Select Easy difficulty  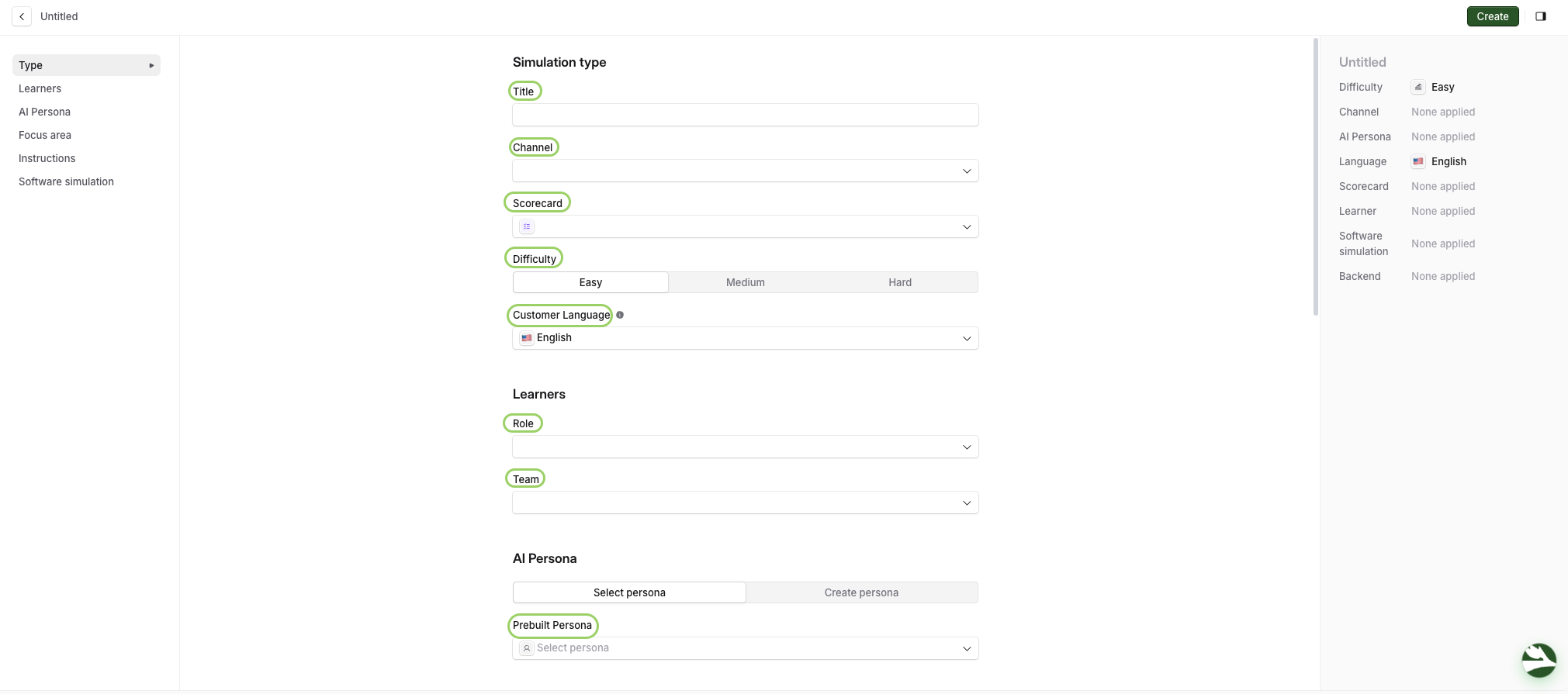click(590, 282)
